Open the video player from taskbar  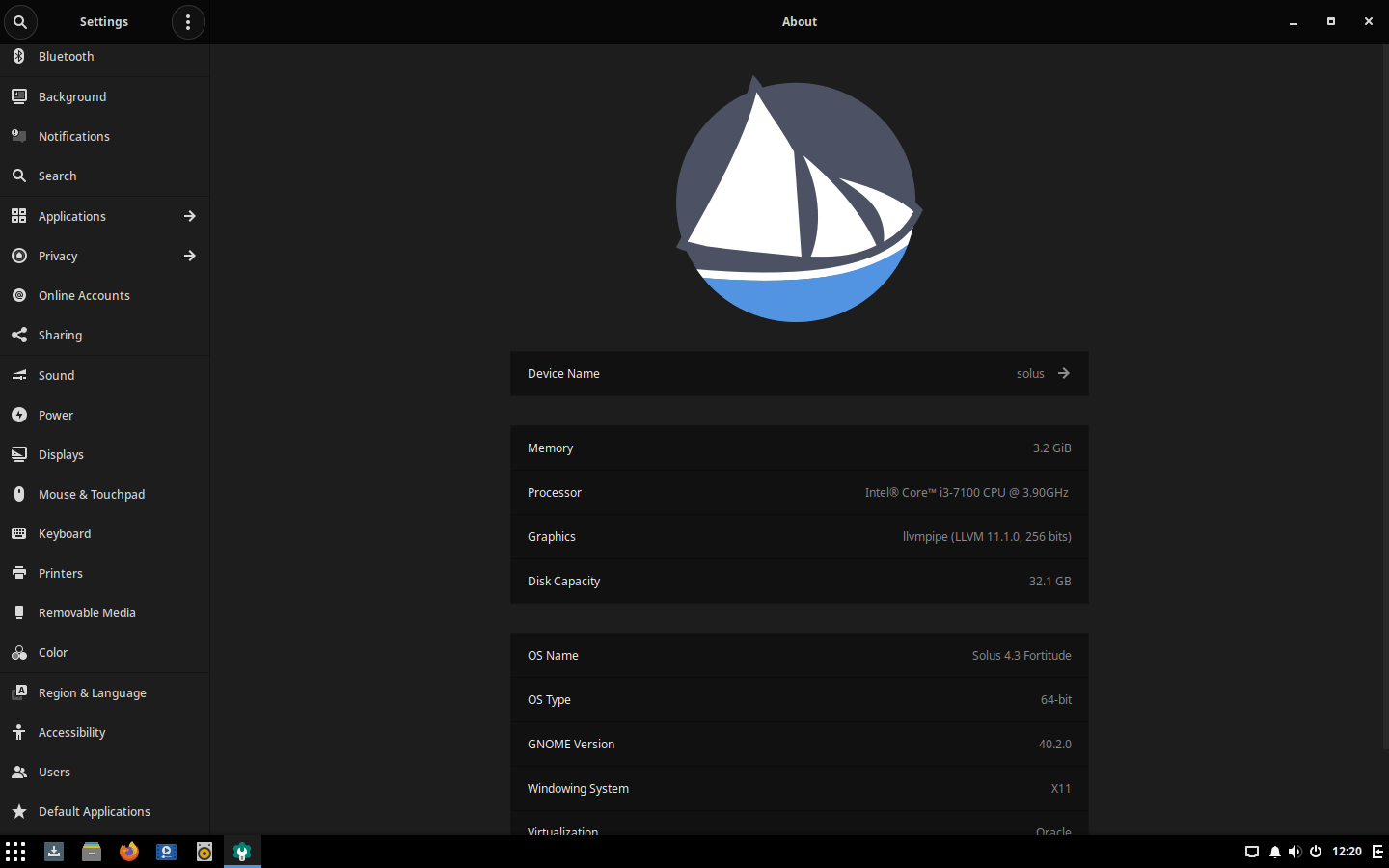[167, 852]
